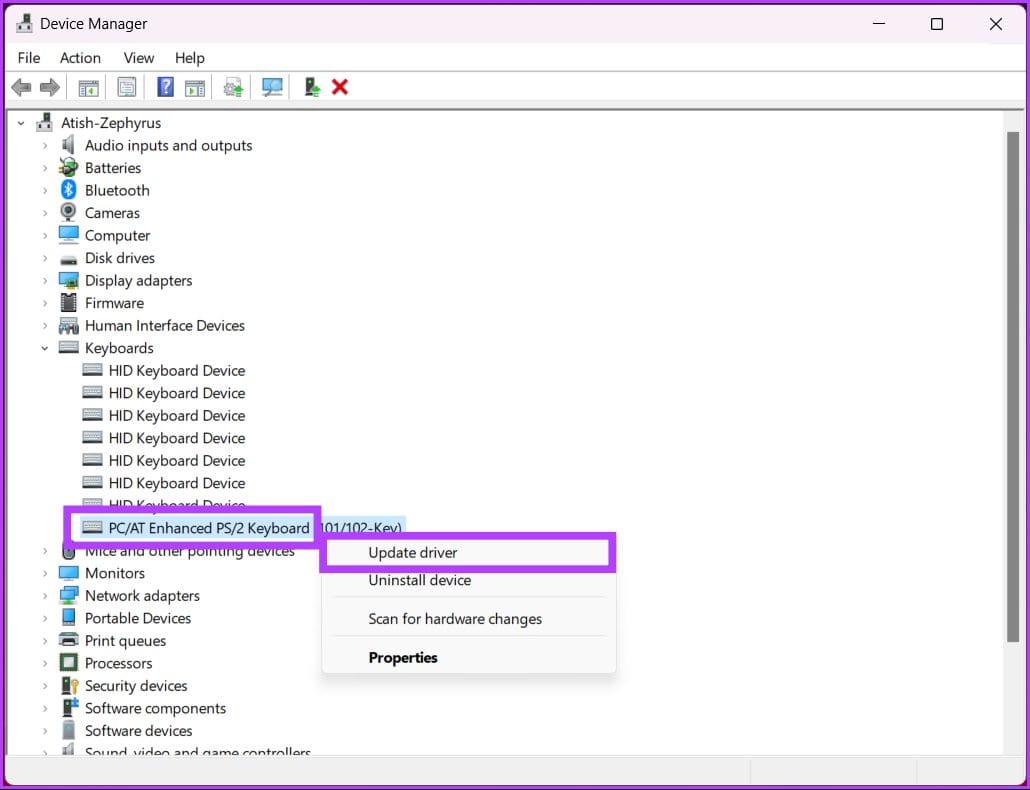Click the Back arrow toolbar icon
The image size is (1030, 790).
(x=21, y=87)
